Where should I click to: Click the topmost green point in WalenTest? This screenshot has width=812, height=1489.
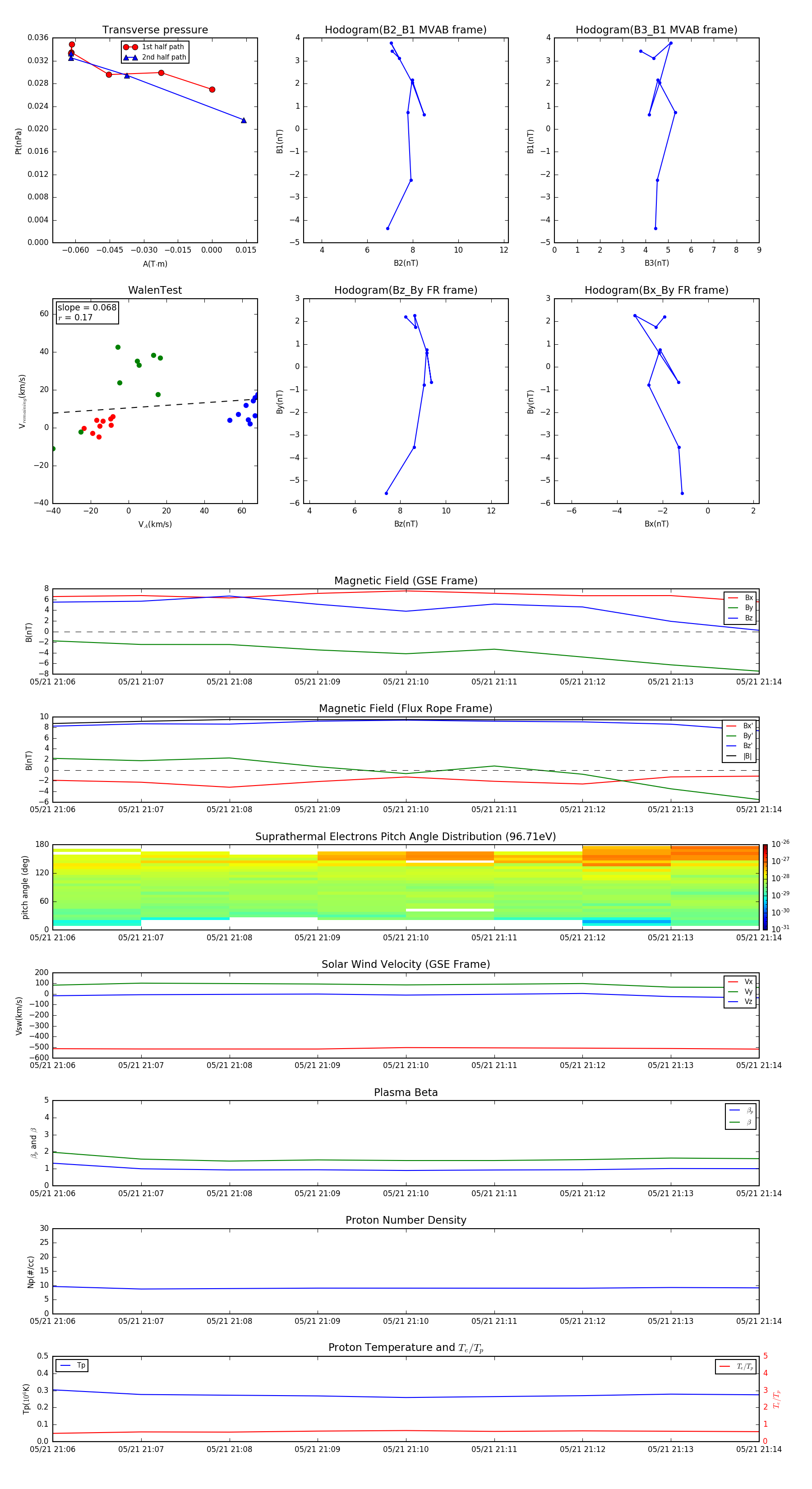[x=118, y=347]
